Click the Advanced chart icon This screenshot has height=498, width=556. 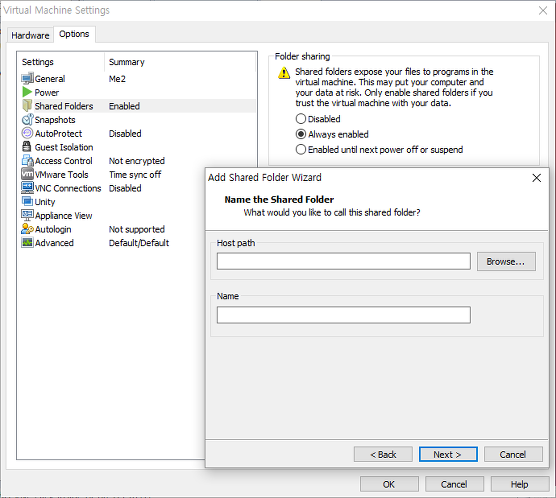coord(27,242)
